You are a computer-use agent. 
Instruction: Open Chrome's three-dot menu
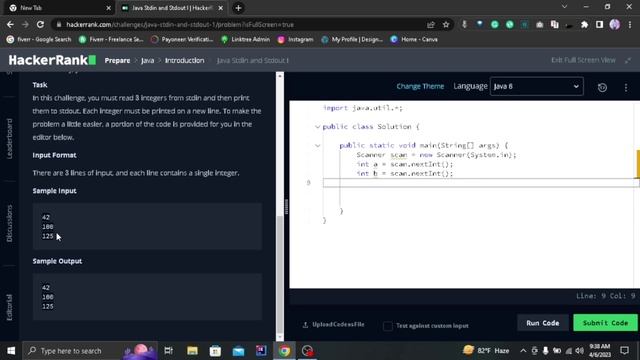click(630, 24)
